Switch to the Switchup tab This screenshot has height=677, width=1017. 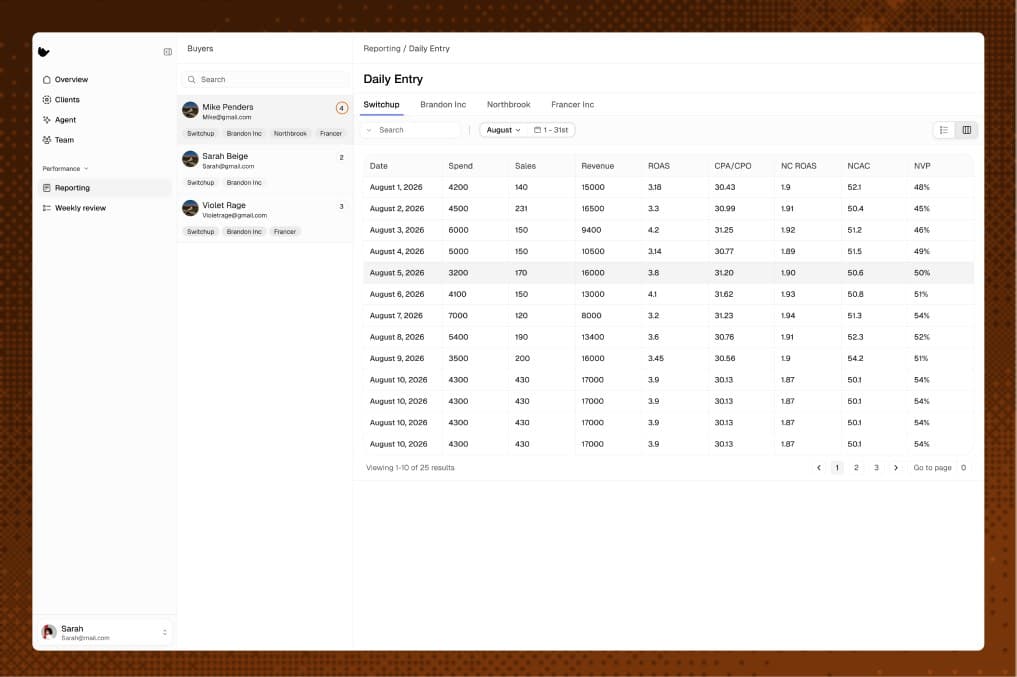point(381,104)
